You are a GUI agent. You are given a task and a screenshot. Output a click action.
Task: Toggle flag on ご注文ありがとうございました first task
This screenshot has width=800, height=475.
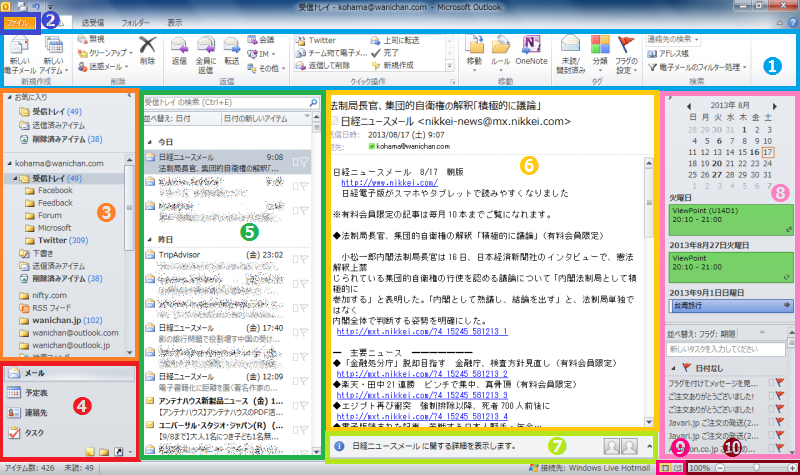780,395
